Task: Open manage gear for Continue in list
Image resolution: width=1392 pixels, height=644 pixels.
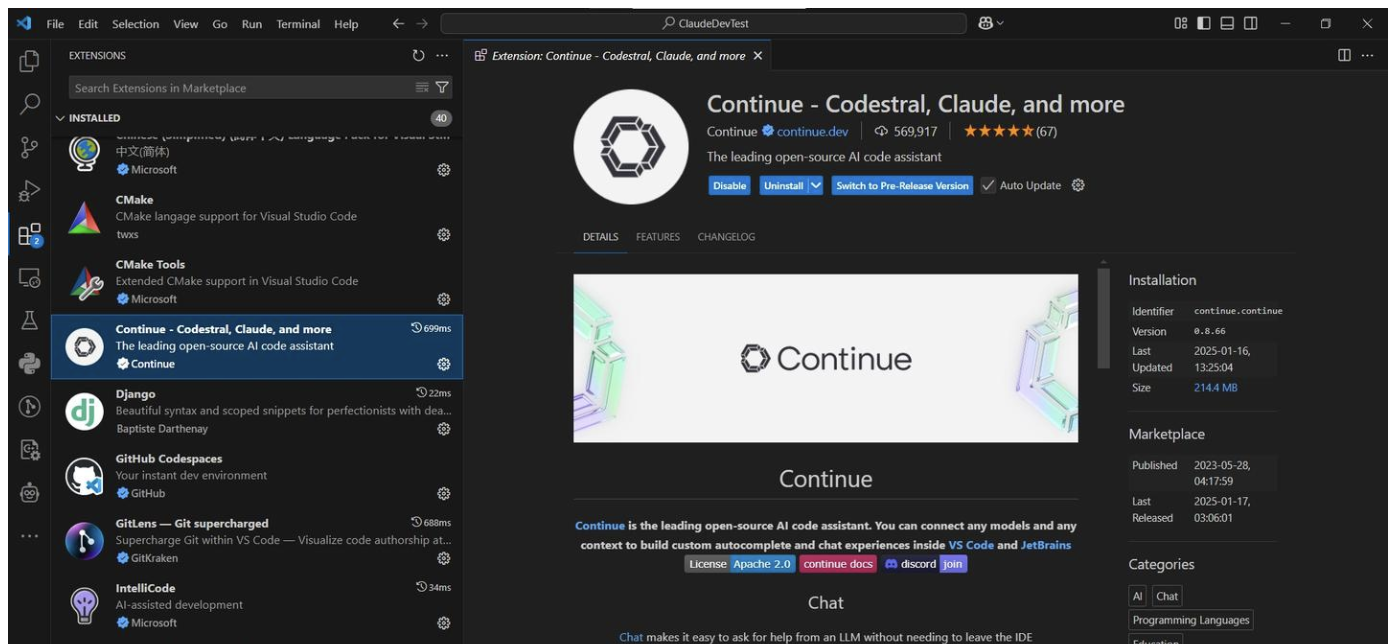Action: (x=444, y=364)
